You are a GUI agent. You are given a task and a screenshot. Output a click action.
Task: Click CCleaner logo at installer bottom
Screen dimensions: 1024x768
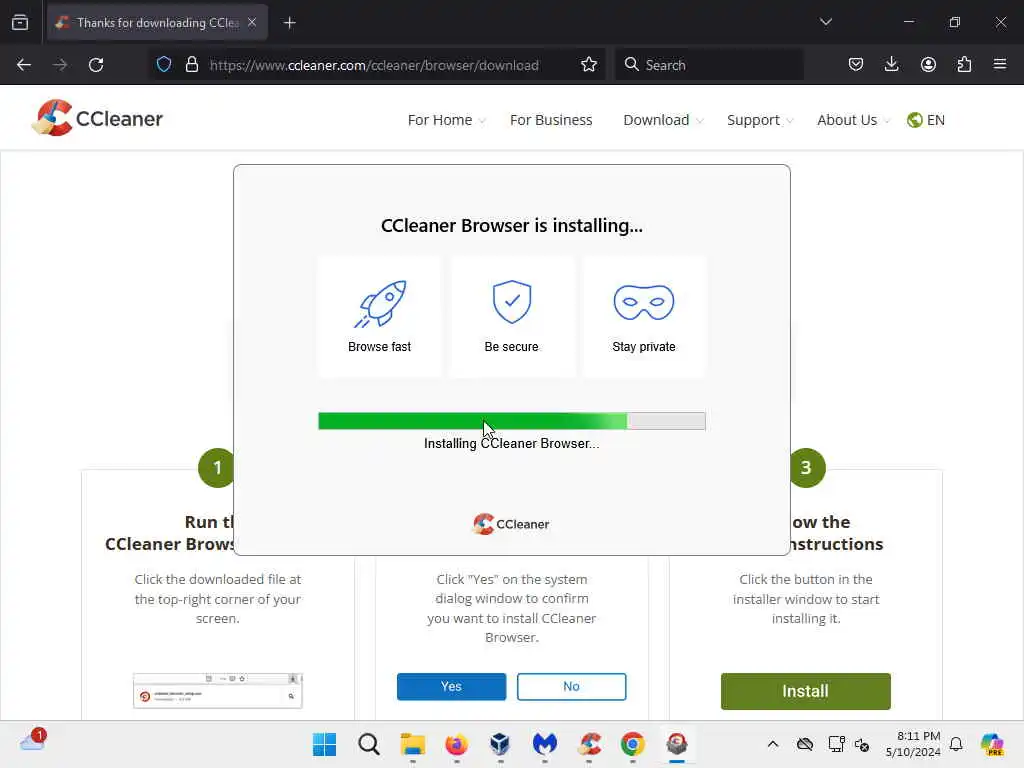(511, 524)
